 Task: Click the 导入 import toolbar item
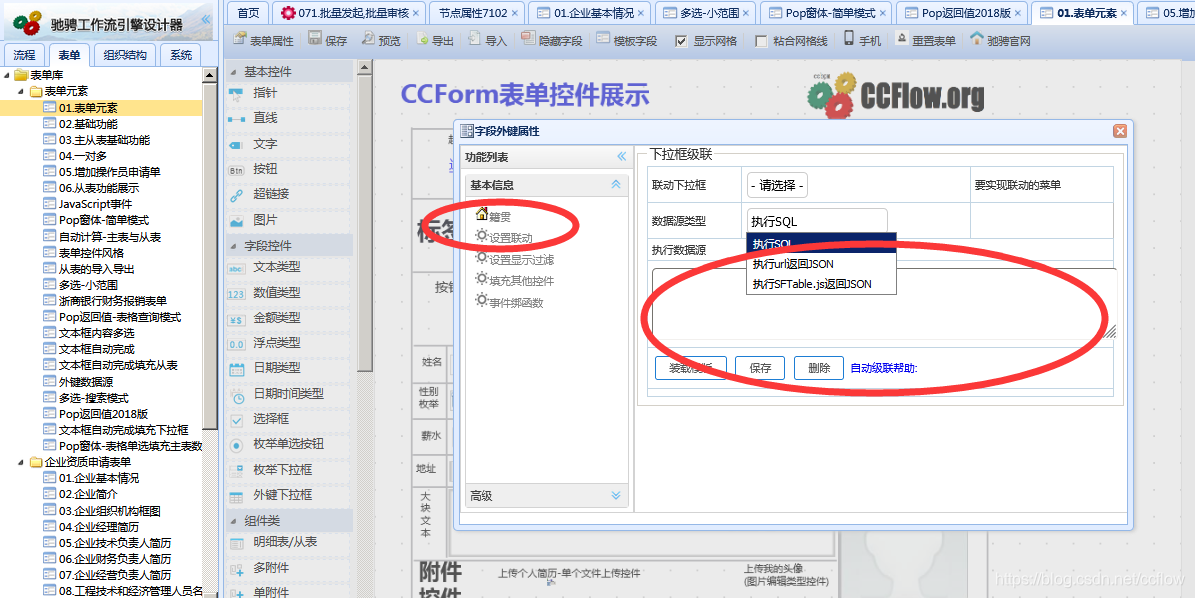pyautogui.click(x=488, y=40)
